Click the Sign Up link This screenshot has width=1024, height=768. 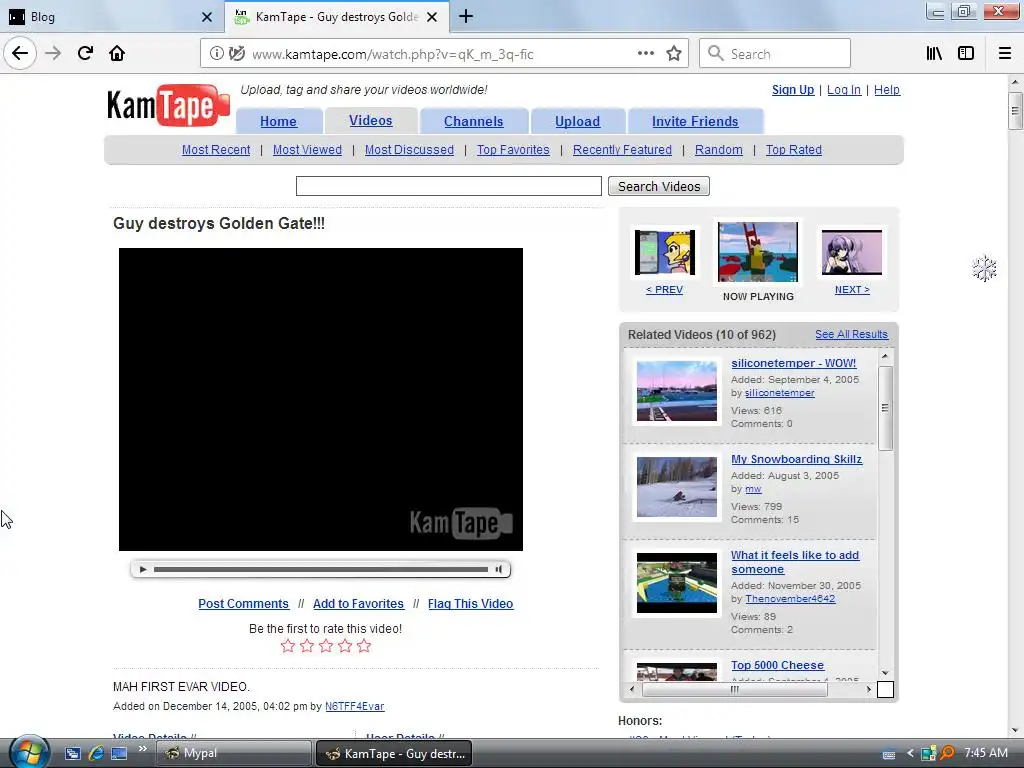coord(793,89)
